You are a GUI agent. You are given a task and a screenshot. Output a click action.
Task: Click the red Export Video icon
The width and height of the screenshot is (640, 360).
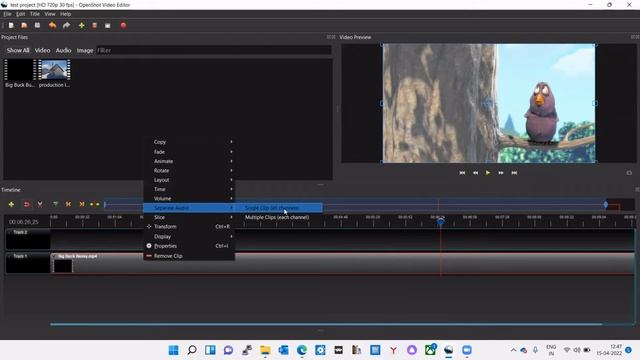point(123,25)
